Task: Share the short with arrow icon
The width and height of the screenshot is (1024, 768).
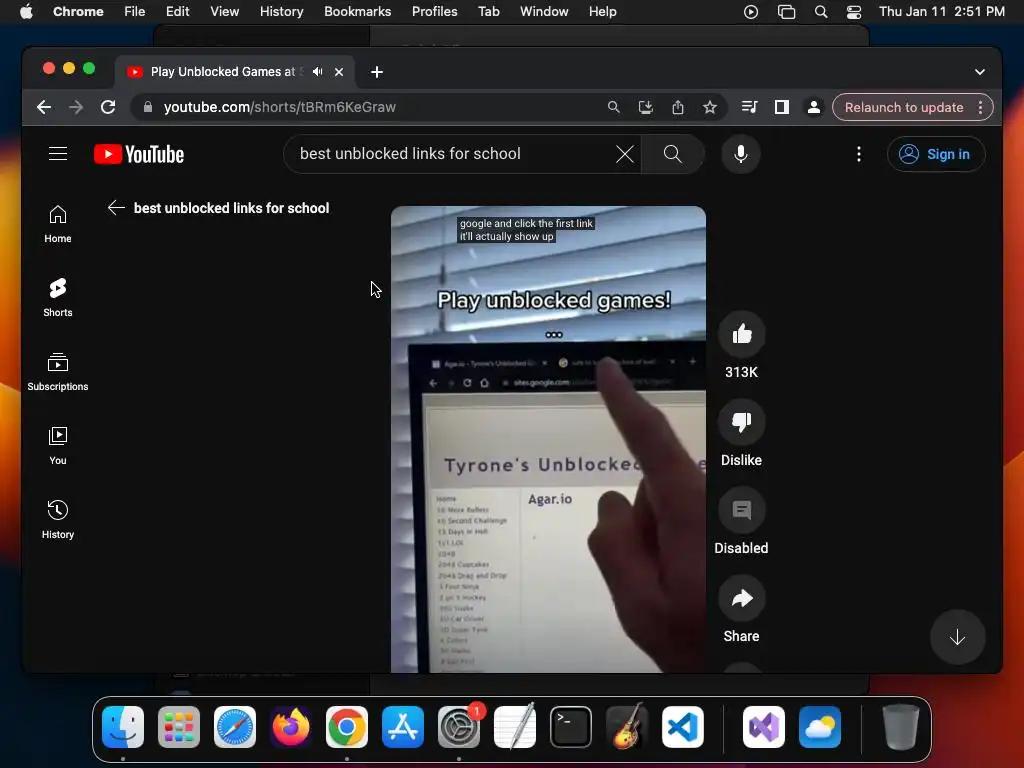Action: click(x=741, y=598)
